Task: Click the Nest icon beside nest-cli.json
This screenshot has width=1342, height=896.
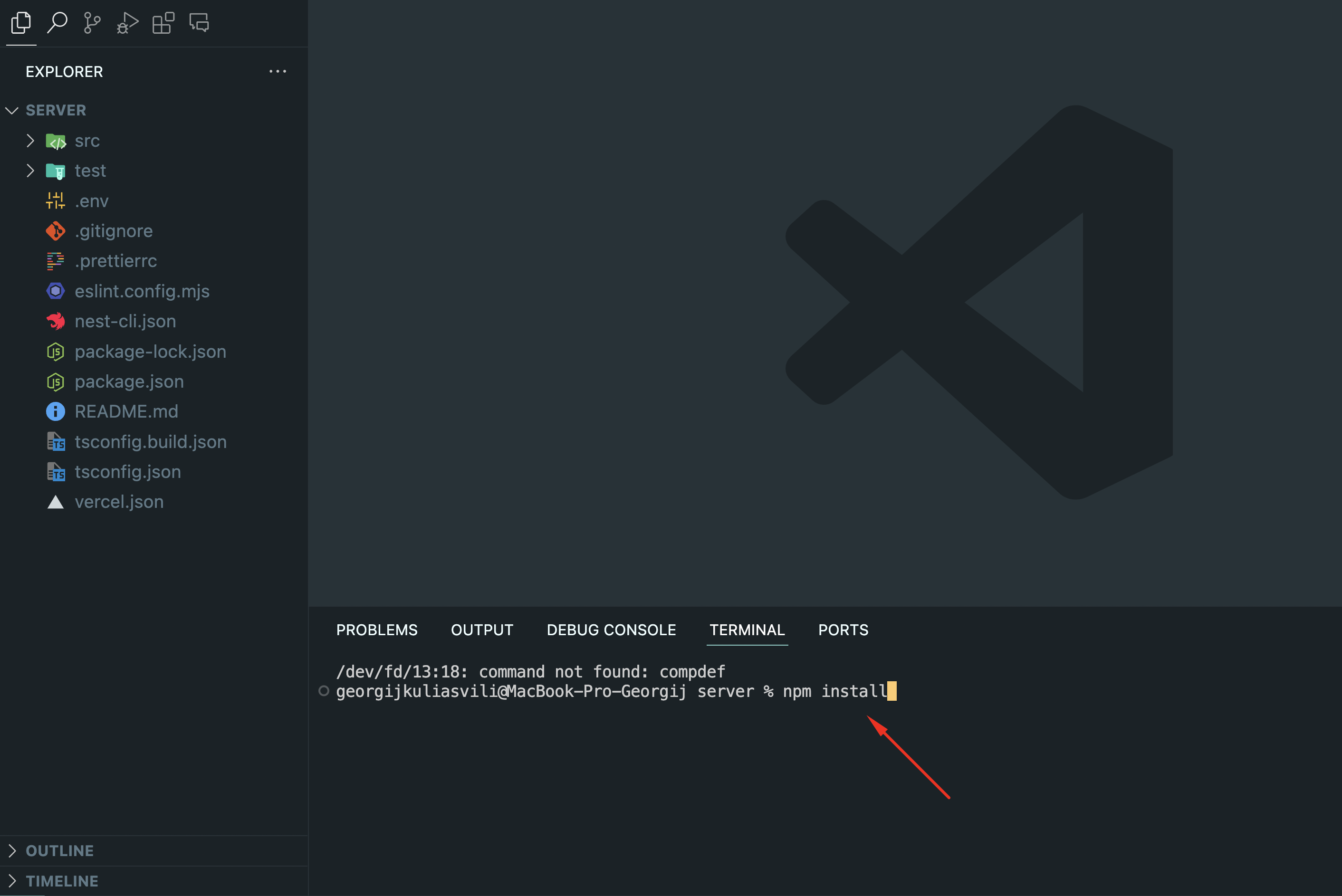Action: click(x=56, y=321)
